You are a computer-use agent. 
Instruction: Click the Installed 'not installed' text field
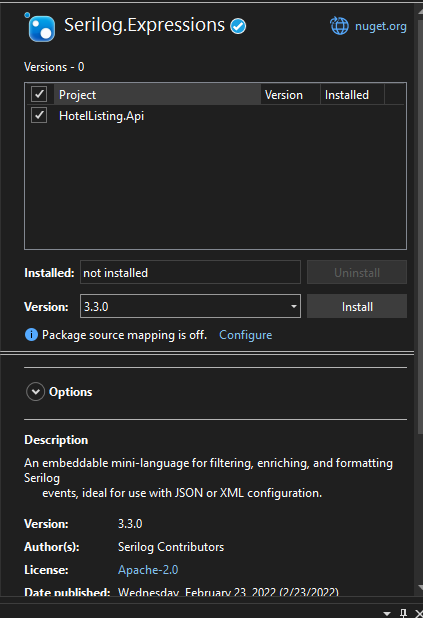190,272
